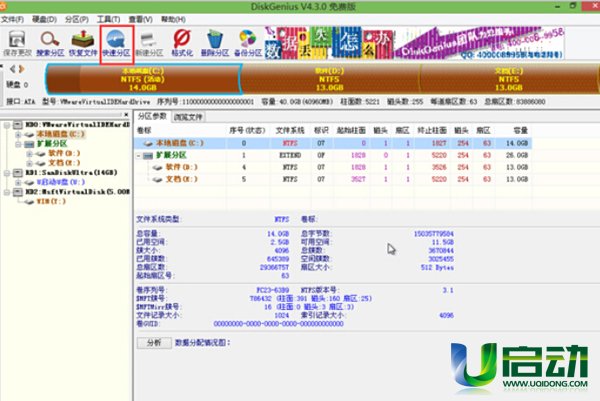
Task: Click the 文件系统 column header
Action: 290,131
